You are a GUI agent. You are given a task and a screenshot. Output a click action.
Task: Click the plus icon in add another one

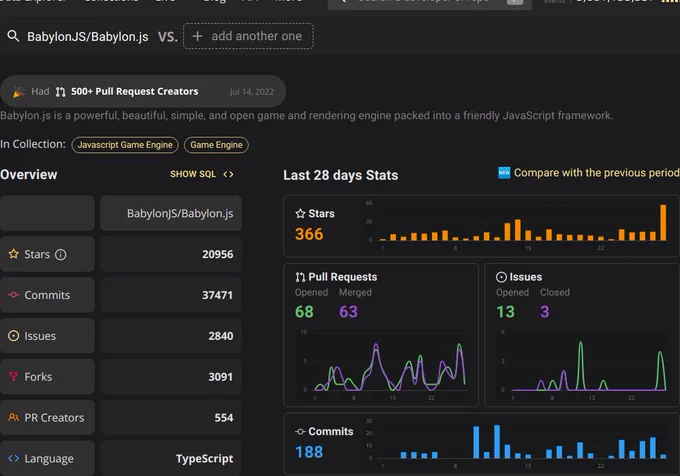197,36
